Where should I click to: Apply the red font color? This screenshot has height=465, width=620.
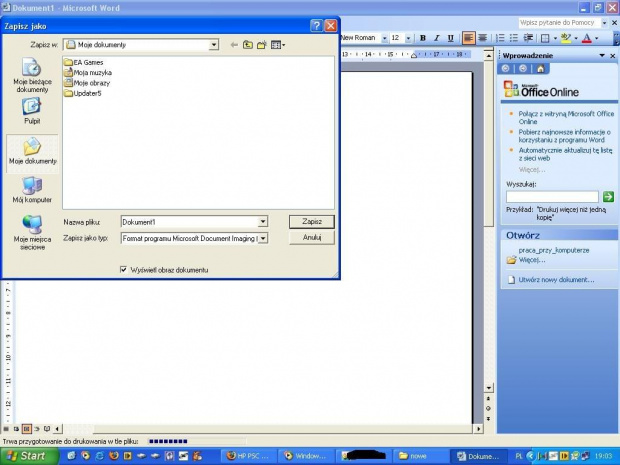587,38
